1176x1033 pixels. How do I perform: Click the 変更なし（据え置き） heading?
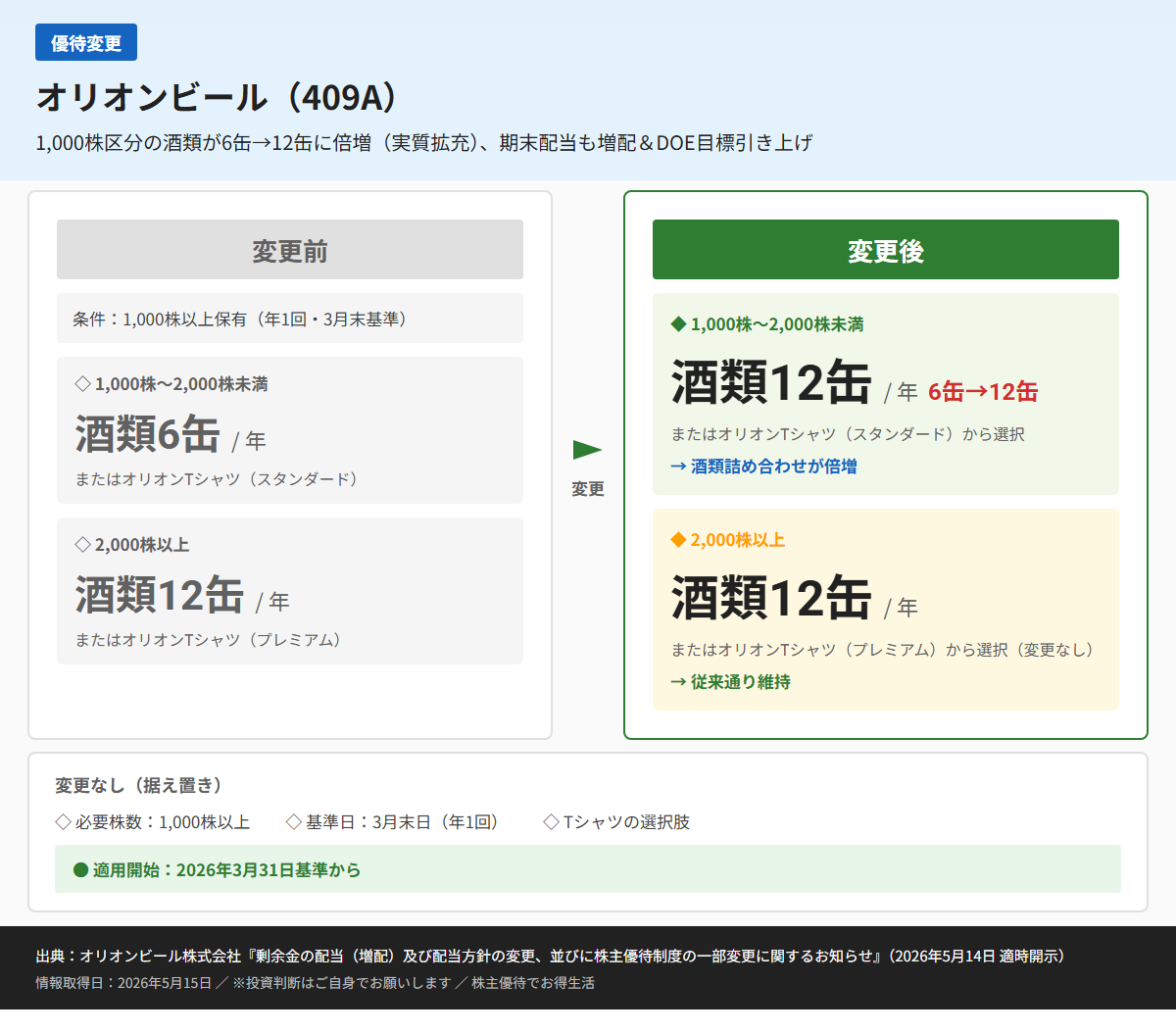click(142, 785)
